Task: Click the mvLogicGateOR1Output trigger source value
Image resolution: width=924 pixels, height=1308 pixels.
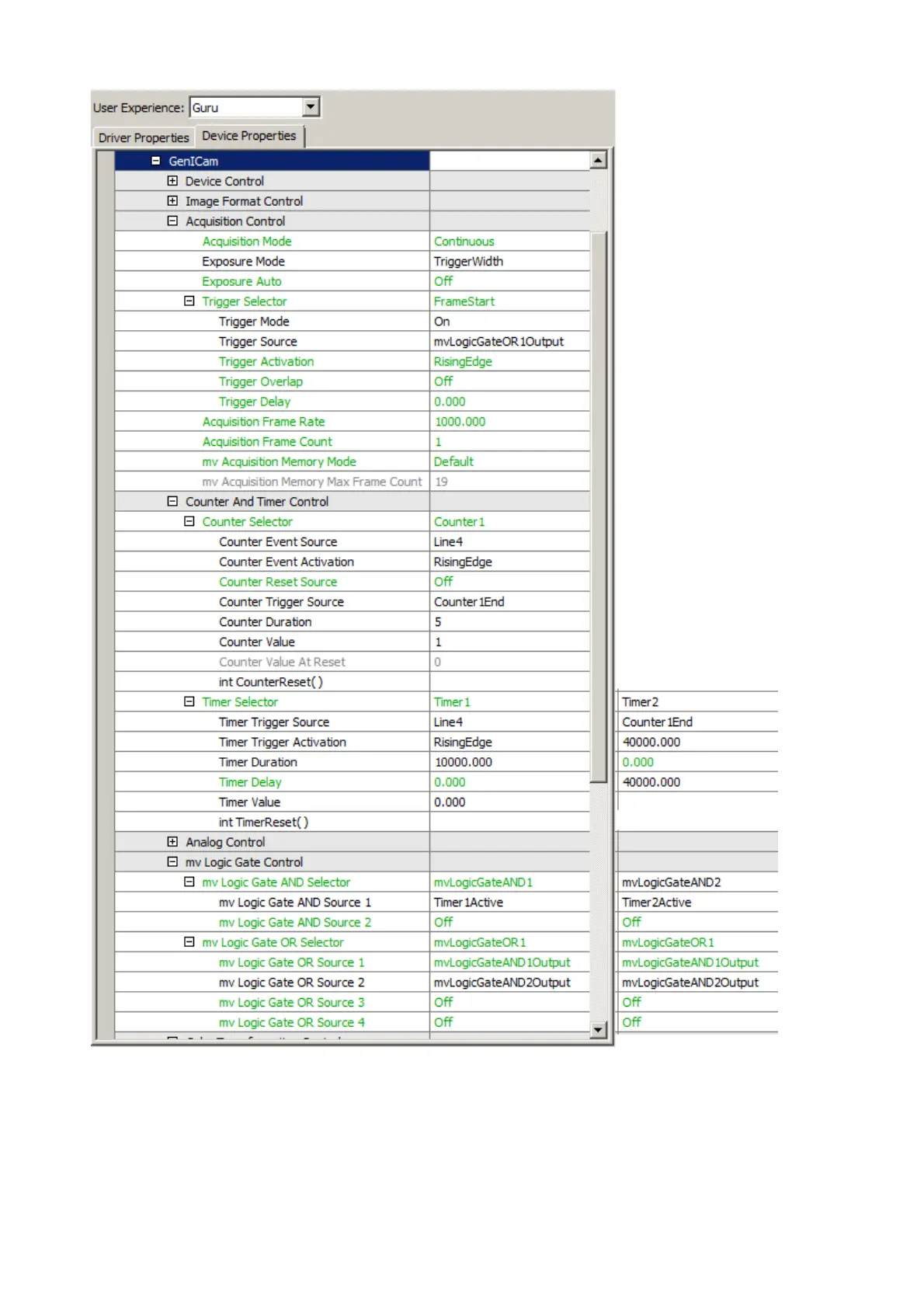Action: pyautogui.click(x=498, y=342)
